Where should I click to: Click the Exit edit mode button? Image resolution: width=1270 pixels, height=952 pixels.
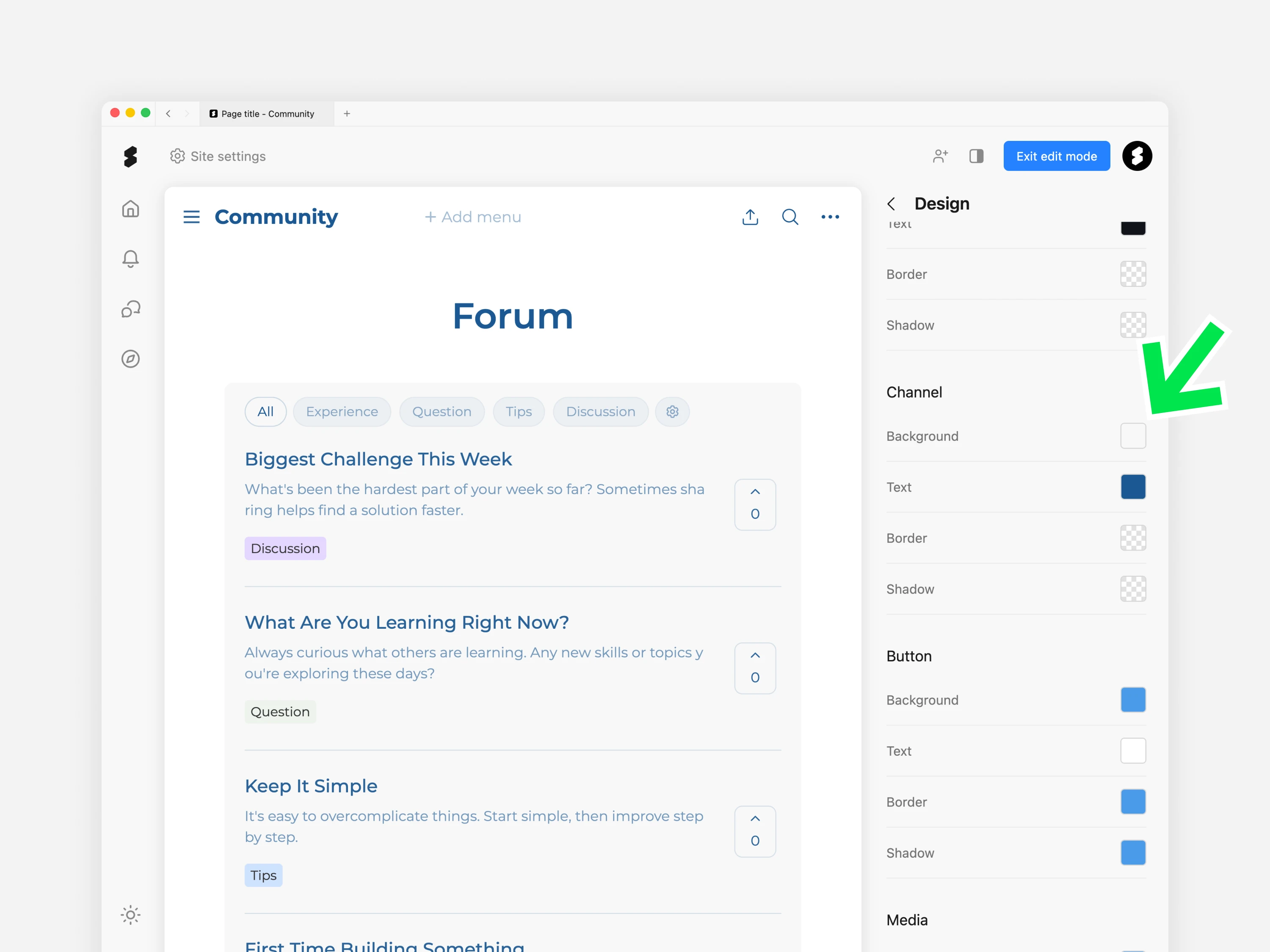pos(1056,156)
